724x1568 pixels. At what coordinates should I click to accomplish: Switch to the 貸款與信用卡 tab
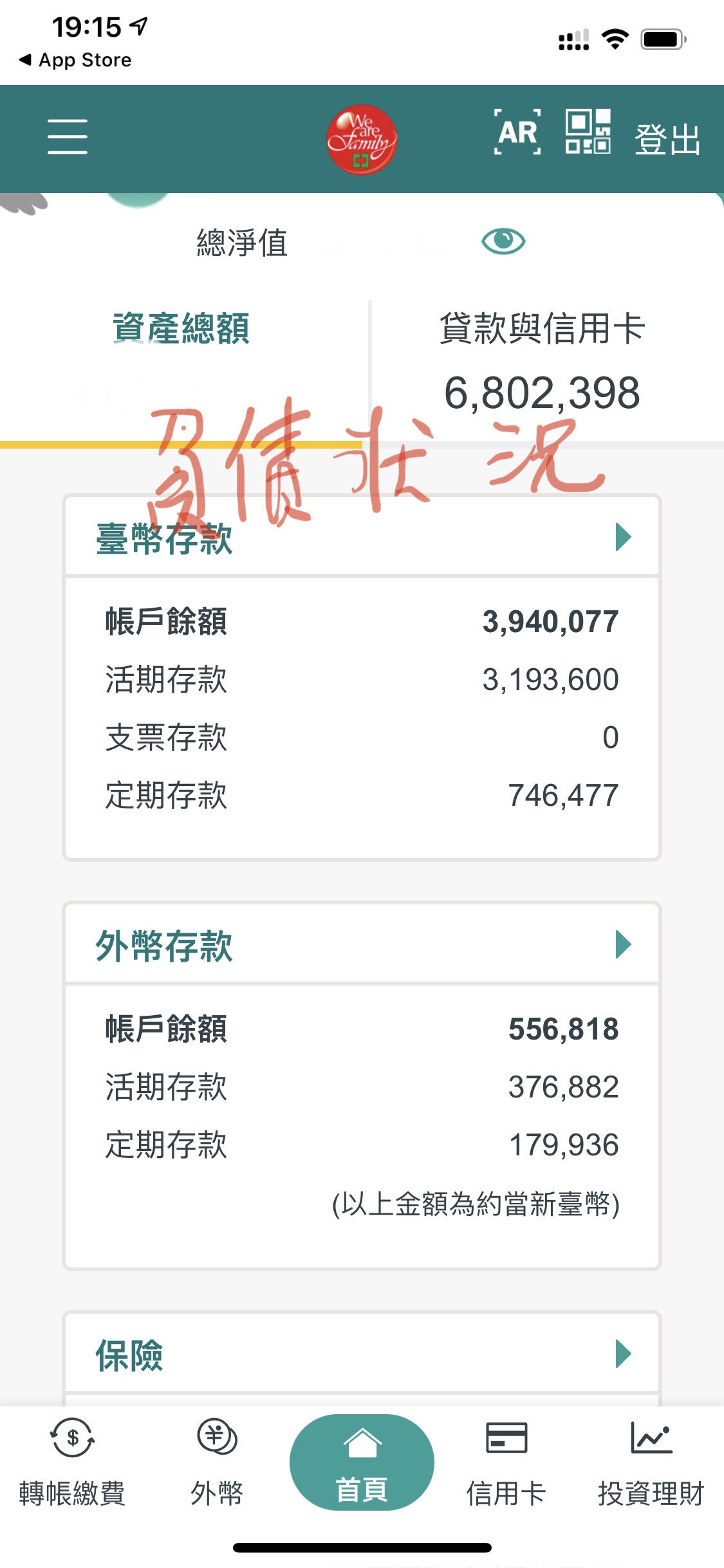tap(542, 328)
